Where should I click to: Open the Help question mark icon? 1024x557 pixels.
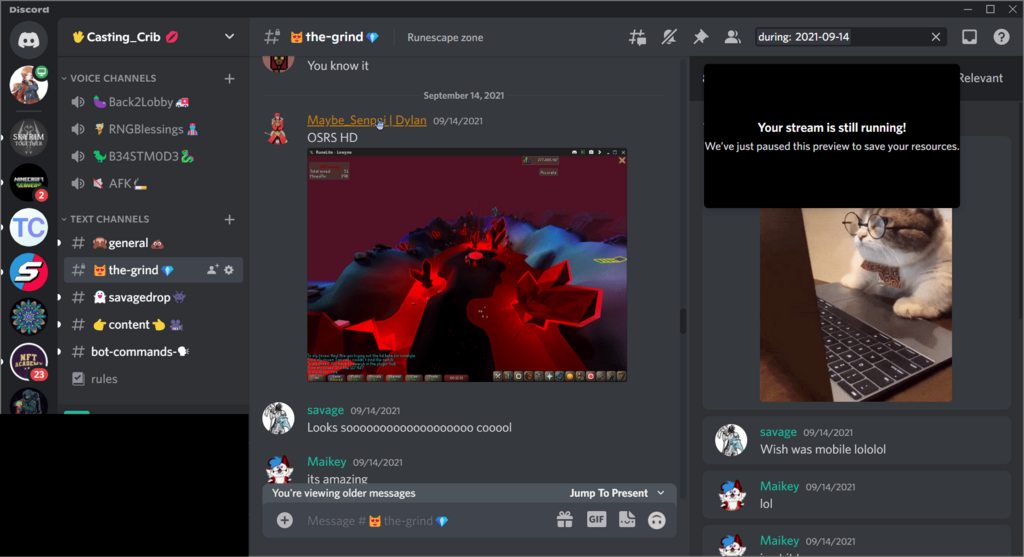pyautogui.click(x=1001, y=37)
